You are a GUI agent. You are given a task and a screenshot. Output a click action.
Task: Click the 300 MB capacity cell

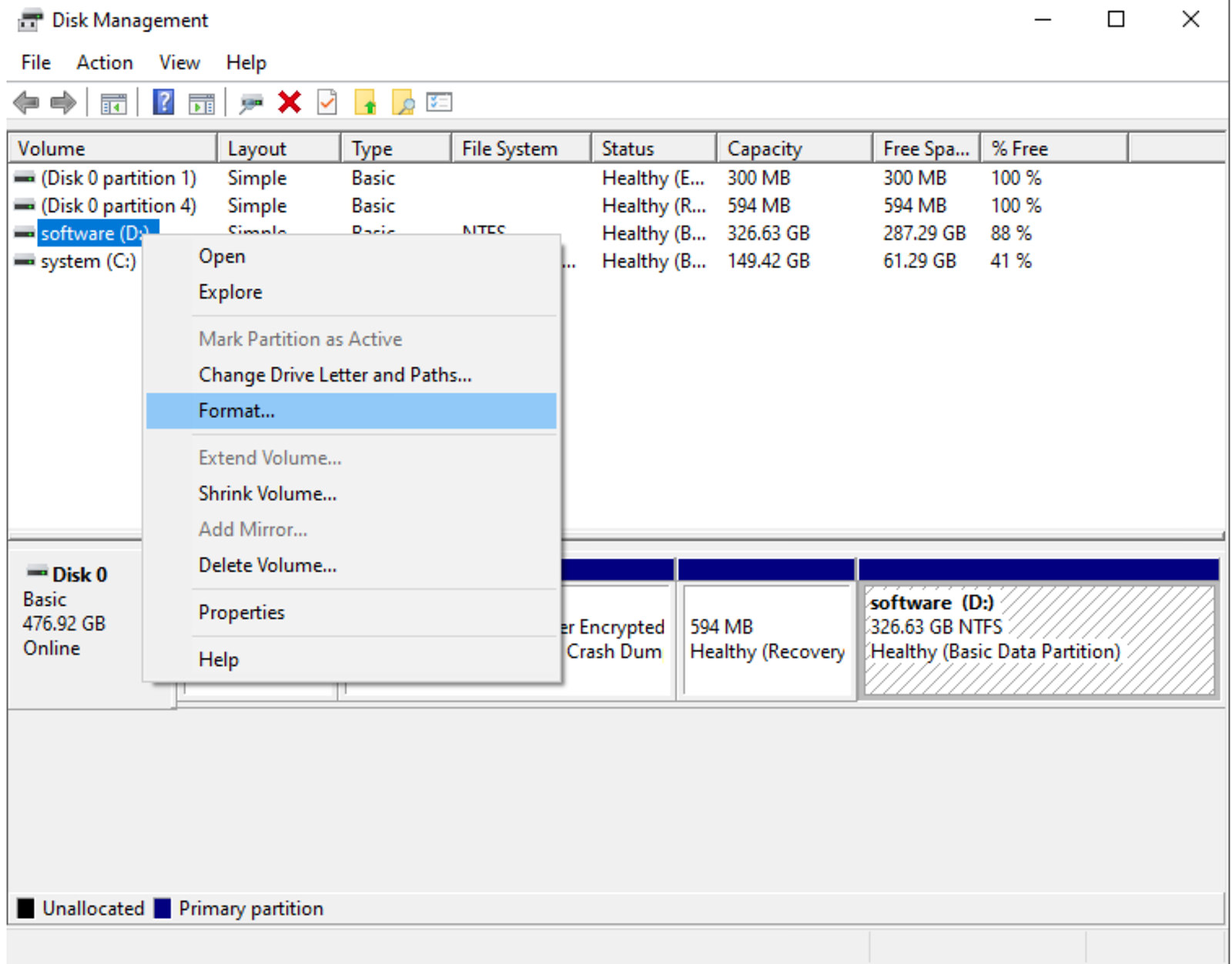tap(758, 178)
